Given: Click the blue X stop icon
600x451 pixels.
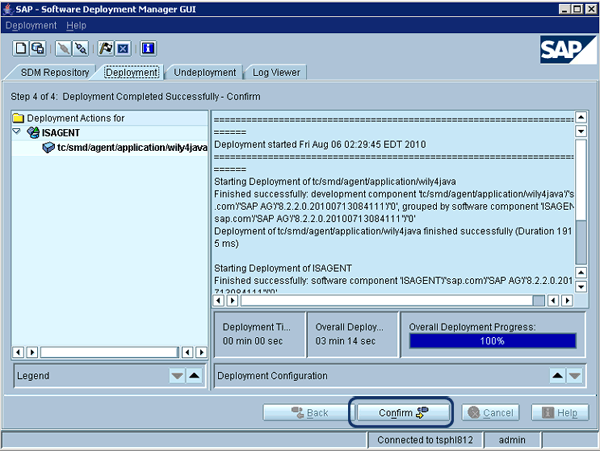Looking at the screenshot, I should pos(123,49).
